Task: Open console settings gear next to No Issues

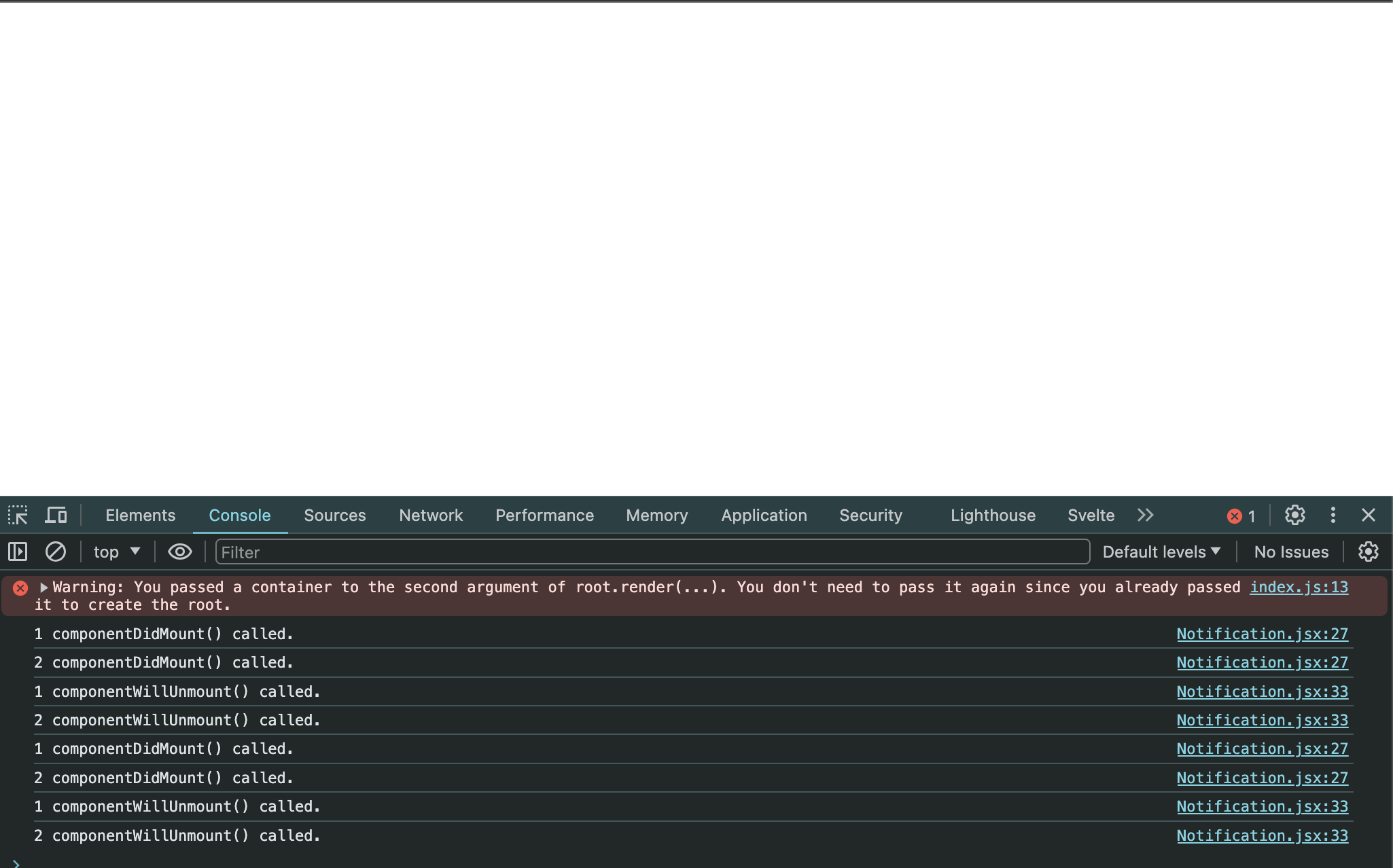Action: (x=1368, y=551)
